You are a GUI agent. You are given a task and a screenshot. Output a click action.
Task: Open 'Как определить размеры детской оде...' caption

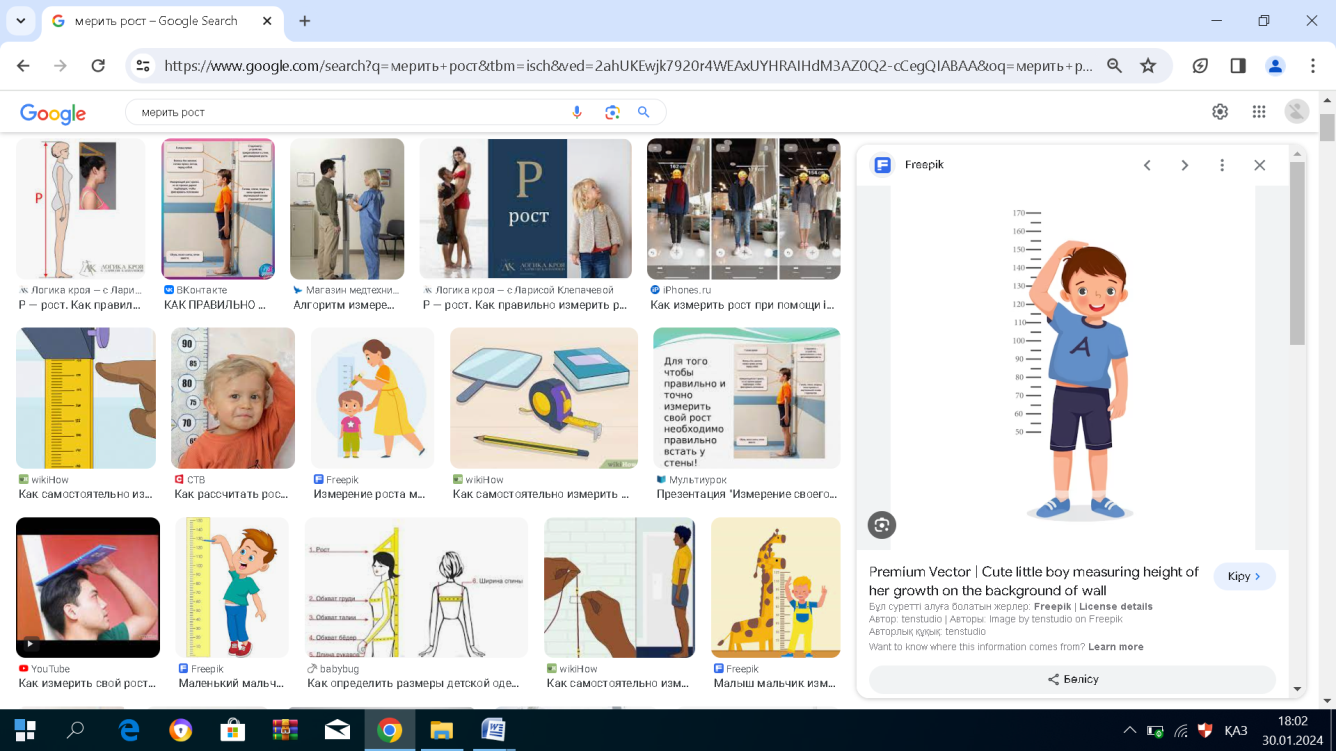click(x=415, y=684)
